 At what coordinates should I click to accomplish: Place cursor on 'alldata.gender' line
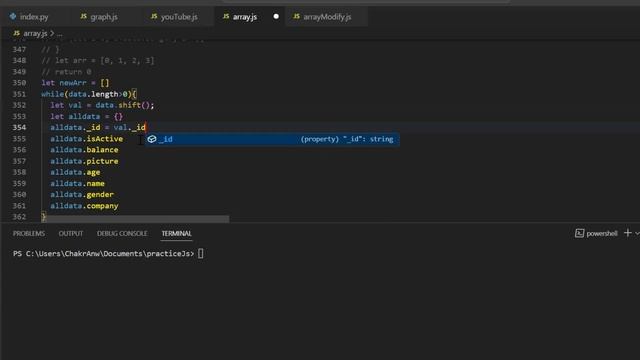coord(82,195)
